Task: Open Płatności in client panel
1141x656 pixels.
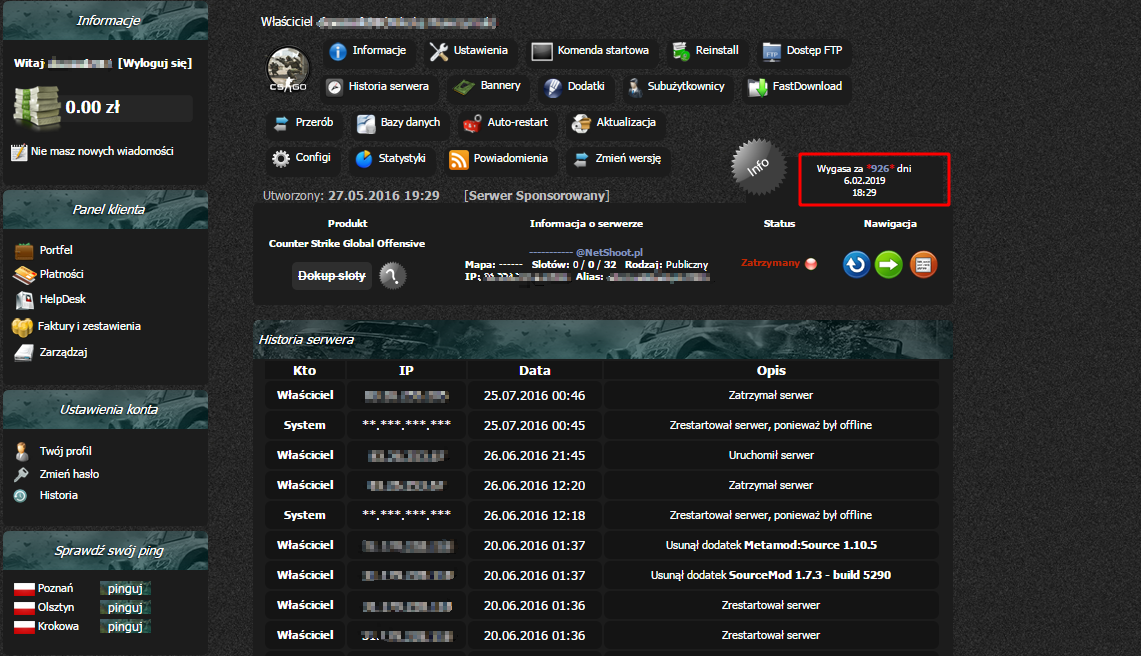Action: tap(61, 274)
